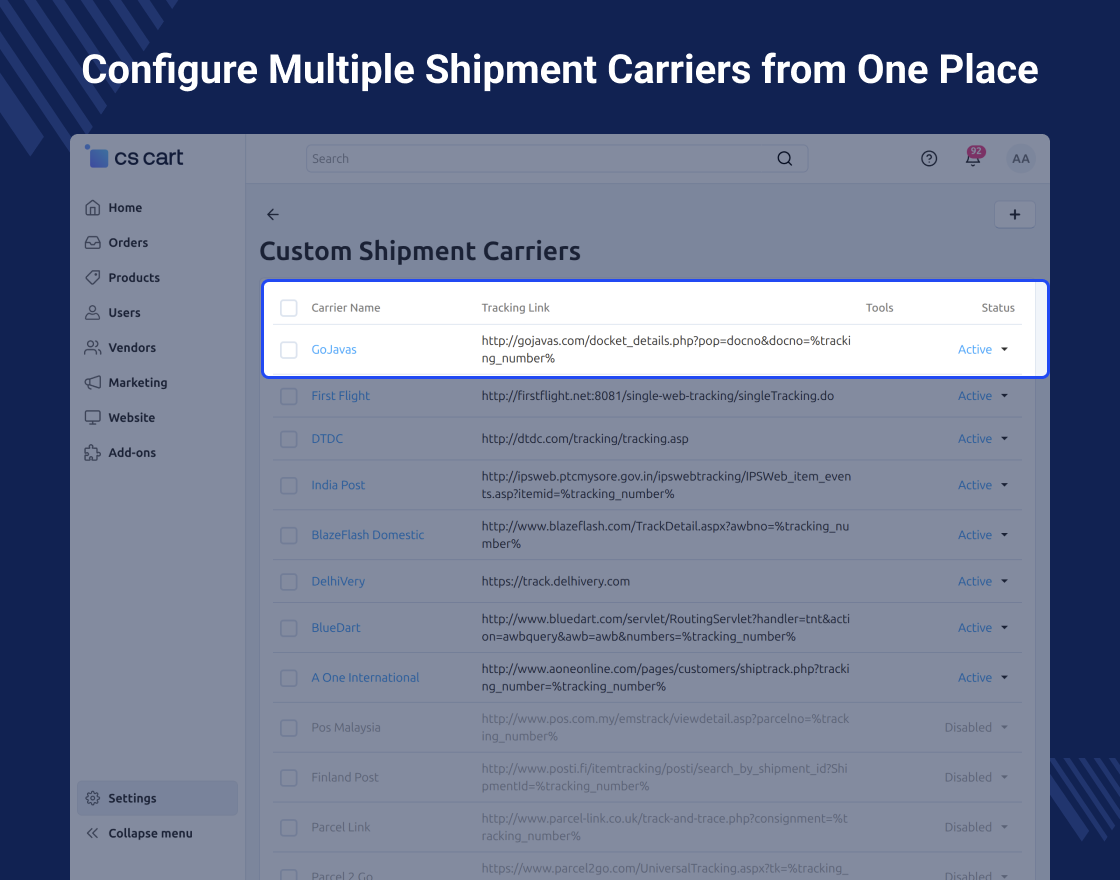Open the BlazeFlash Domestic carrier link
This screenshot has height=880, width=1120.
point(368,535)
